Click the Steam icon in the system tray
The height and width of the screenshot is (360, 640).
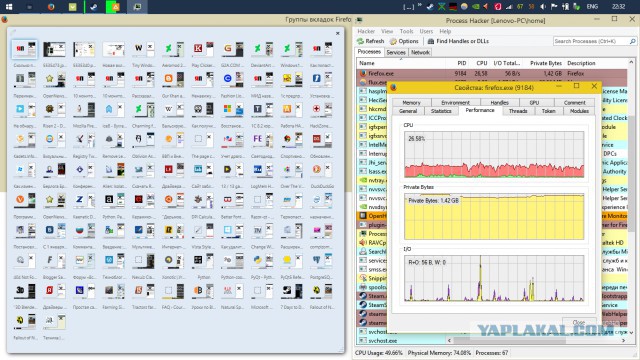point(430,7)
